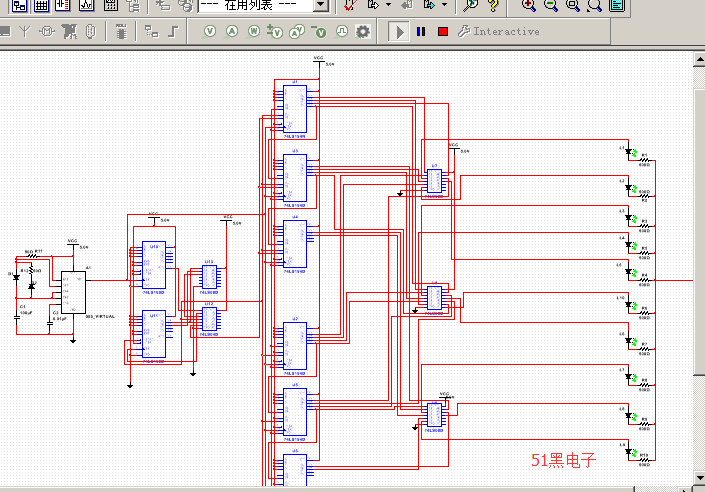The width and height of the screenshot is (705, 492).
Task: Place a voltage probe
Action: (x=210, y=31)
